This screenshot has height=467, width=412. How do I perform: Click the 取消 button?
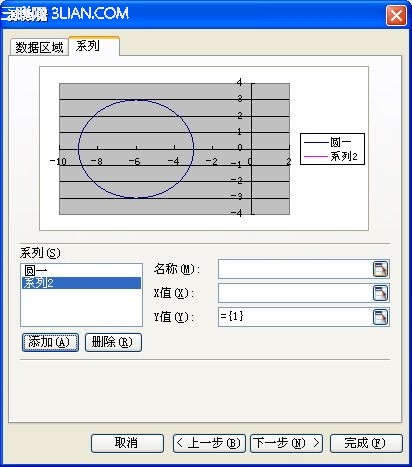[x=127, y=443]
